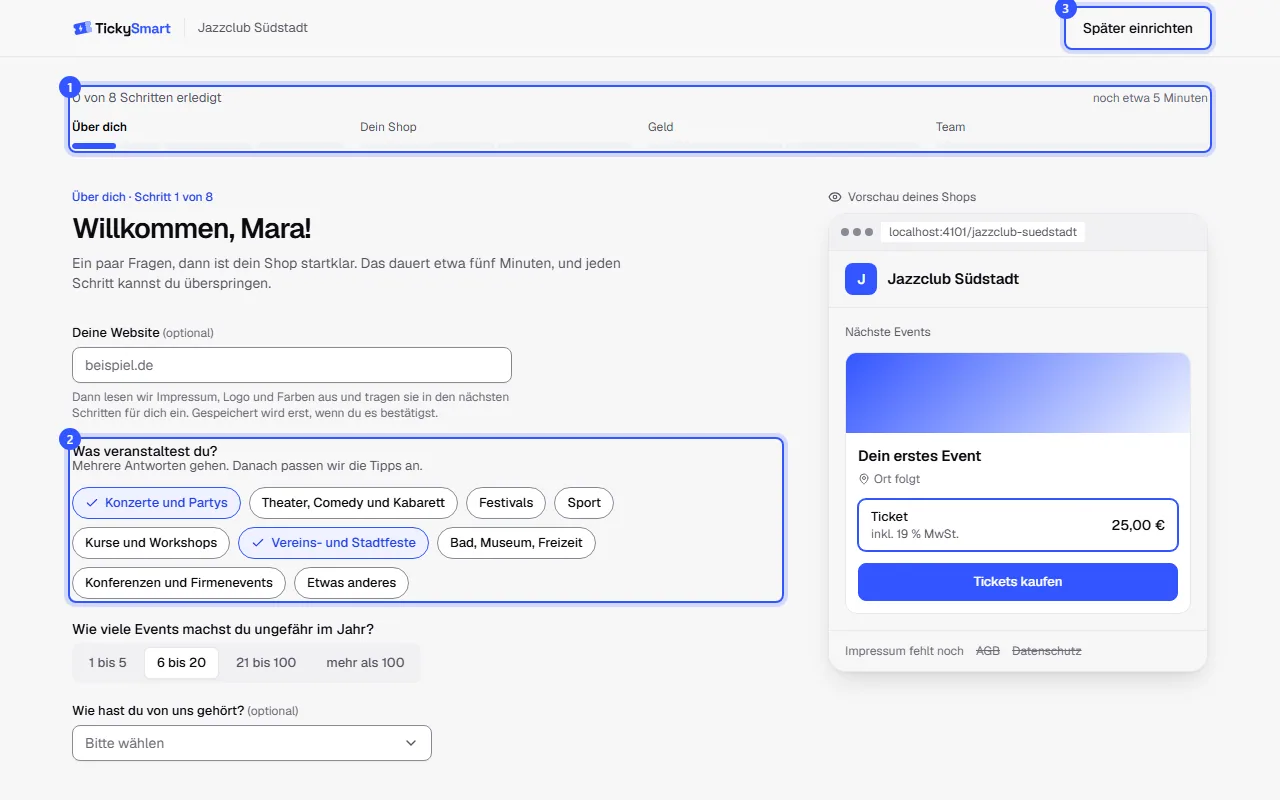This screenshot has width=1280, height=800.
Task: Click the eye icon beside Vorschau deines Shops
Action: tap(835, 197)
